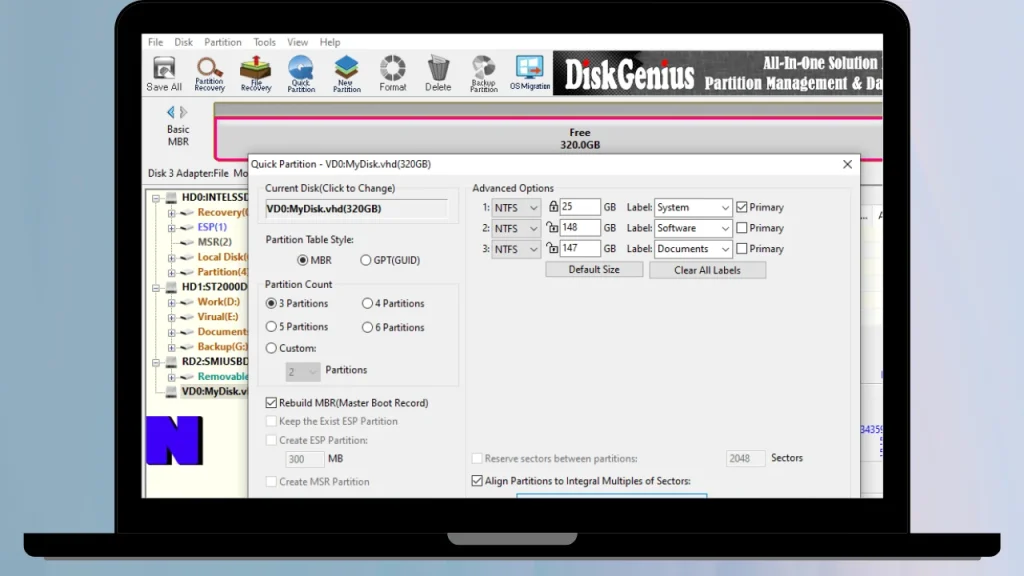Click the current disk VD0:MyDisk.vhd(320GB) to change
The width and height of the screenshot is (1024, 576).
tap(357, 209)
